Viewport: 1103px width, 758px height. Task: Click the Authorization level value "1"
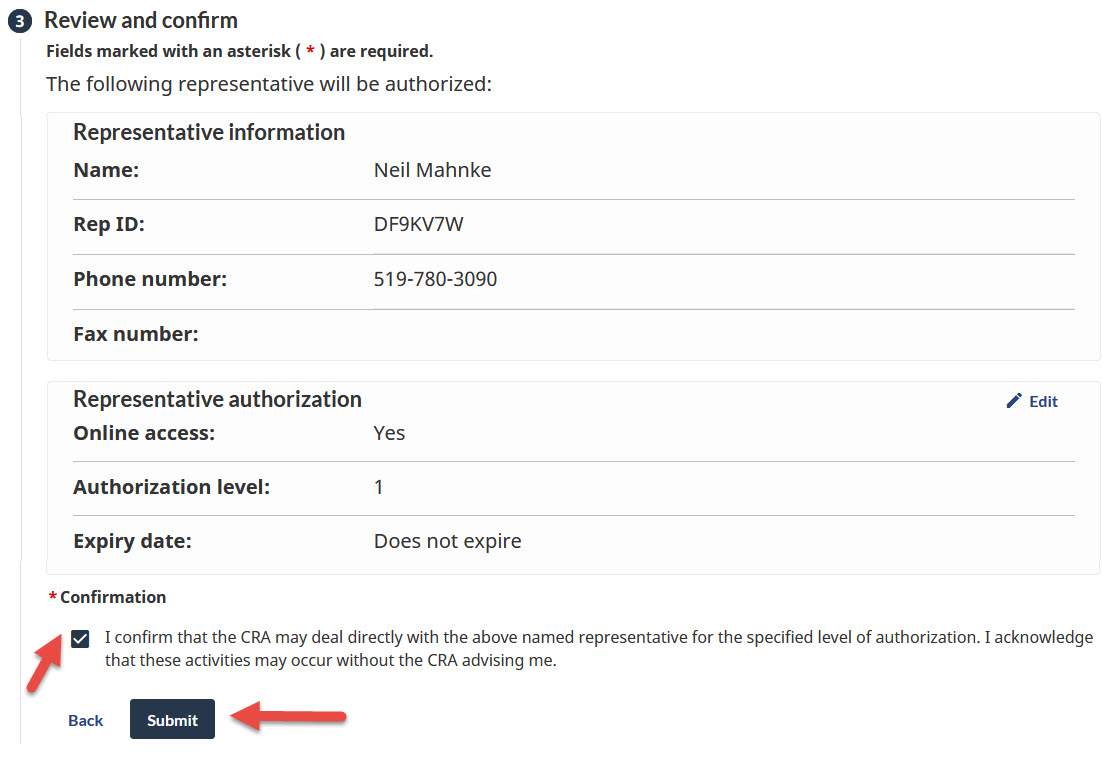[x=379, y=487]
